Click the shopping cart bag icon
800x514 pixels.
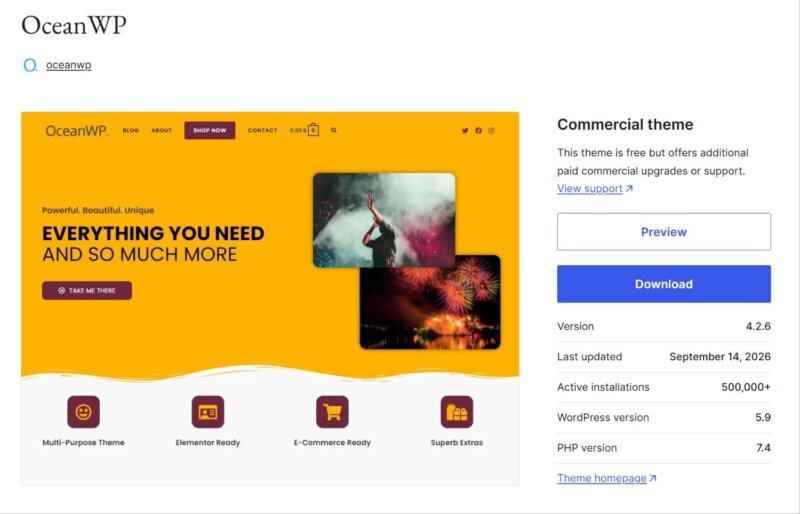[313, 130]
